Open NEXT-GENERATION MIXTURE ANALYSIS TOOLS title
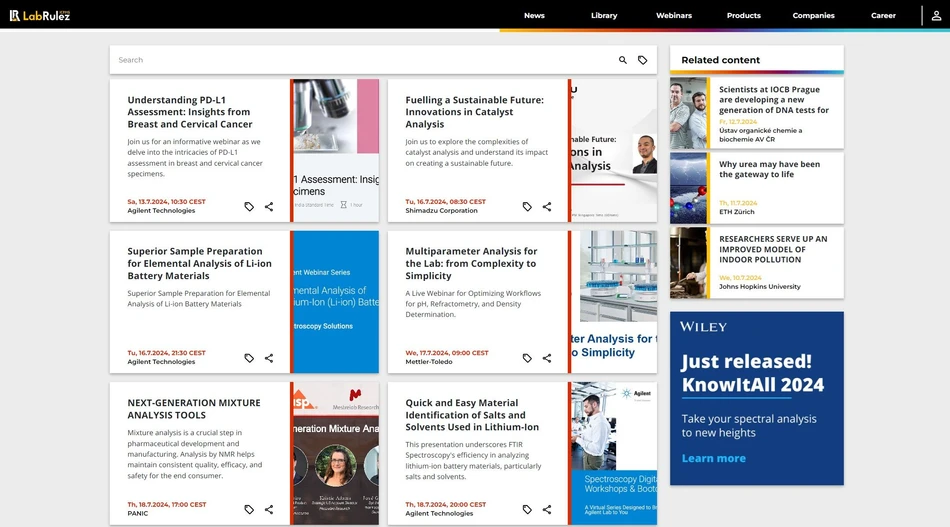Image resolution: width=950 pixels, height=527 pixels. [x=194, y=409]
